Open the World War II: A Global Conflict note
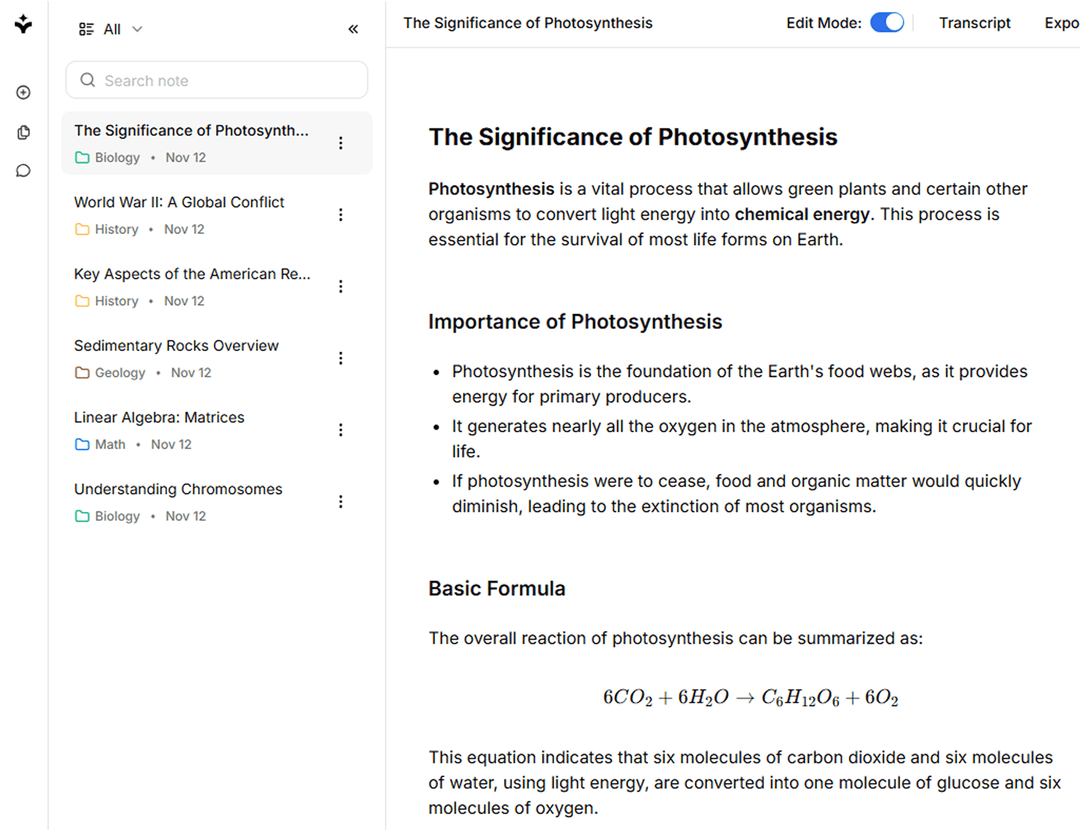This screenshot has width=1080, height=830. pos(179,202)
